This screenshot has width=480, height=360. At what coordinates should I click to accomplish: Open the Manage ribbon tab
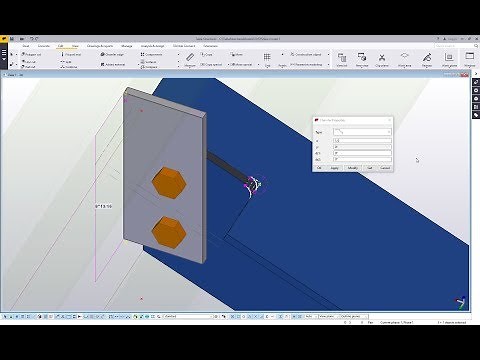(127, 46)
